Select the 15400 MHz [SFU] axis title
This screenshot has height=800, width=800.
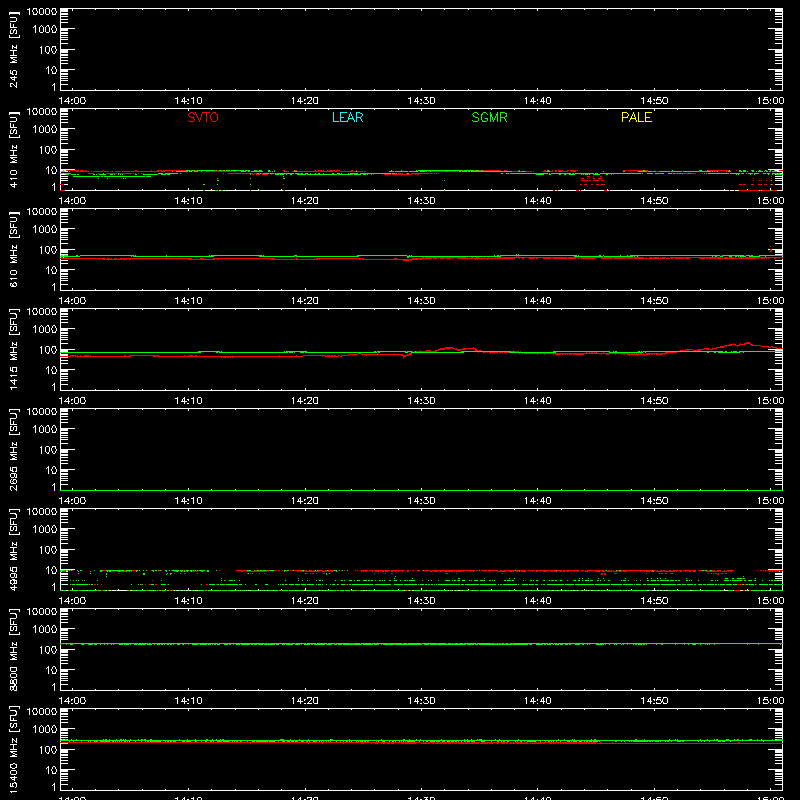coord(14,749)
